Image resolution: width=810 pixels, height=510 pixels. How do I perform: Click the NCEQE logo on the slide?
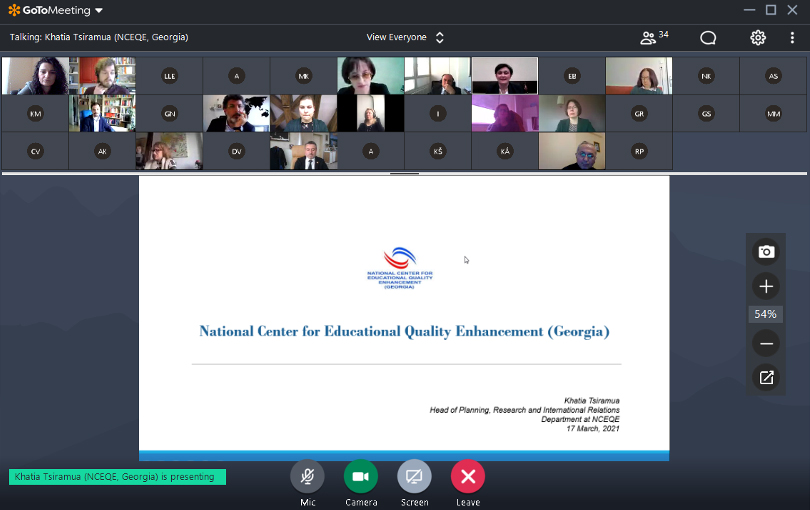(x=400, y=268)
